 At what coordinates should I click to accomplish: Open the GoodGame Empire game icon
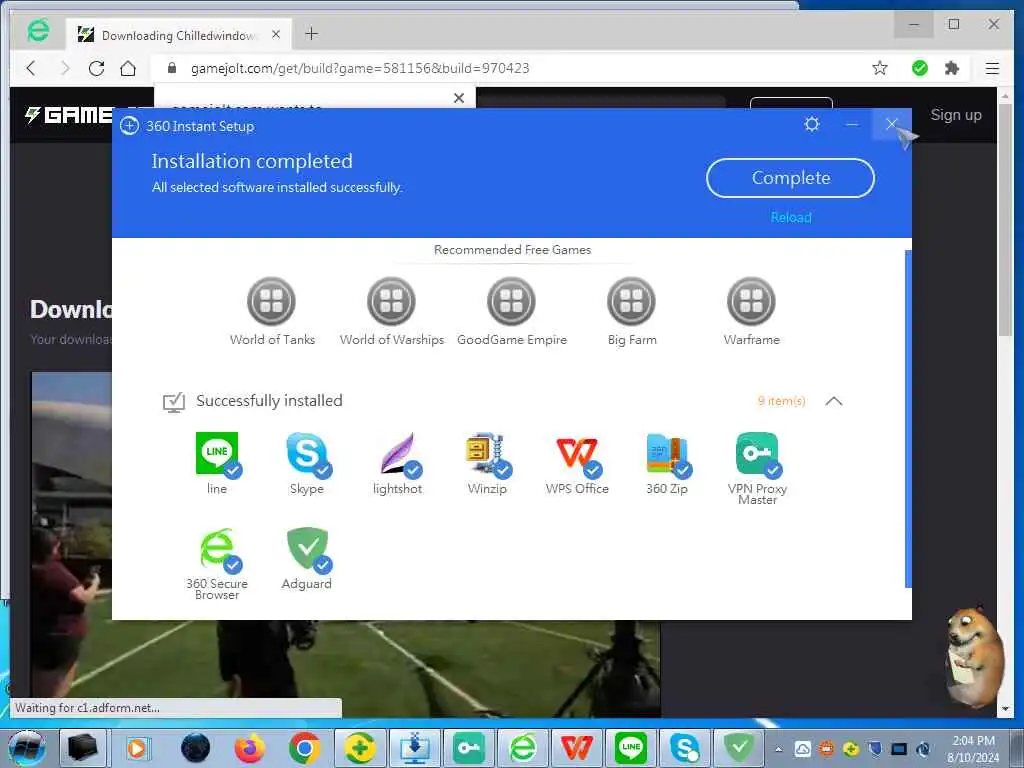point(511,301)
